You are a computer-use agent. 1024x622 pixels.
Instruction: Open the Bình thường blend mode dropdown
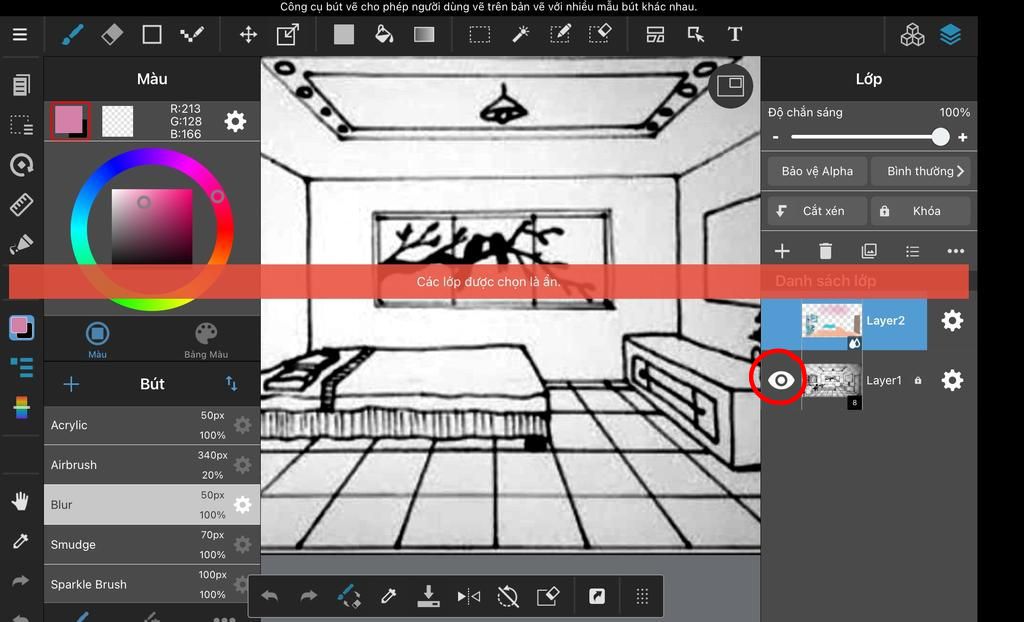point(921,171)
